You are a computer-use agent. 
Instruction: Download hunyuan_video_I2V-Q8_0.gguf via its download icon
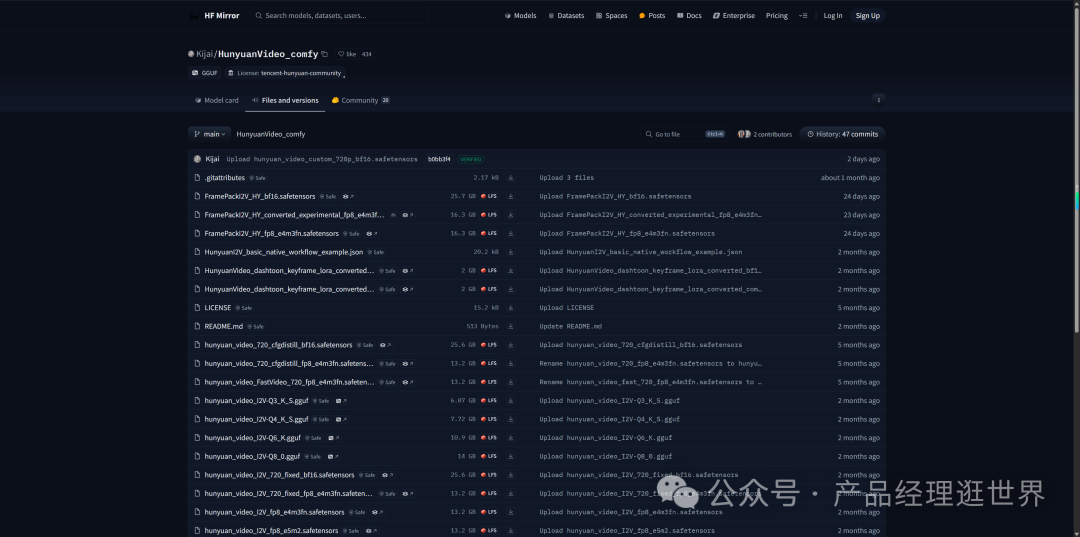(511, 456)
